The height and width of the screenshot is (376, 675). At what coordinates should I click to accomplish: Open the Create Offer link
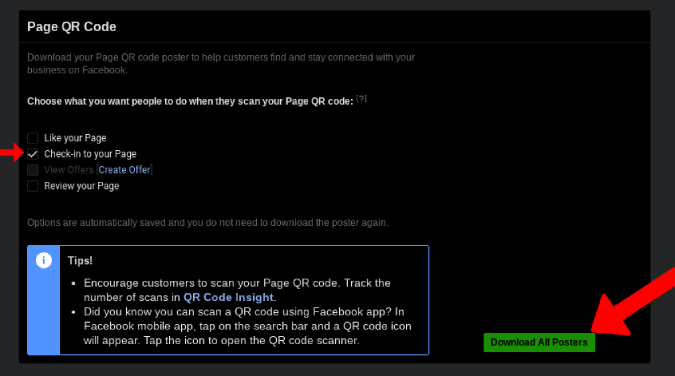[x=124, y=170]
